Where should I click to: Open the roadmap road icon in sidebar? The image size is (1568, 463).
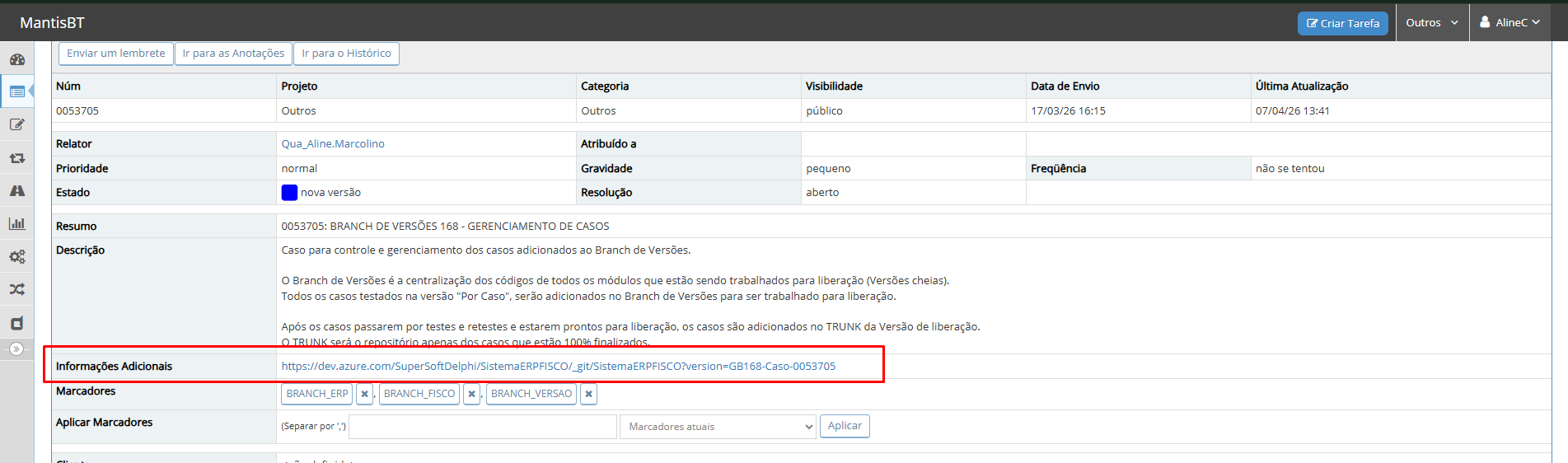[x=16, y=191]
